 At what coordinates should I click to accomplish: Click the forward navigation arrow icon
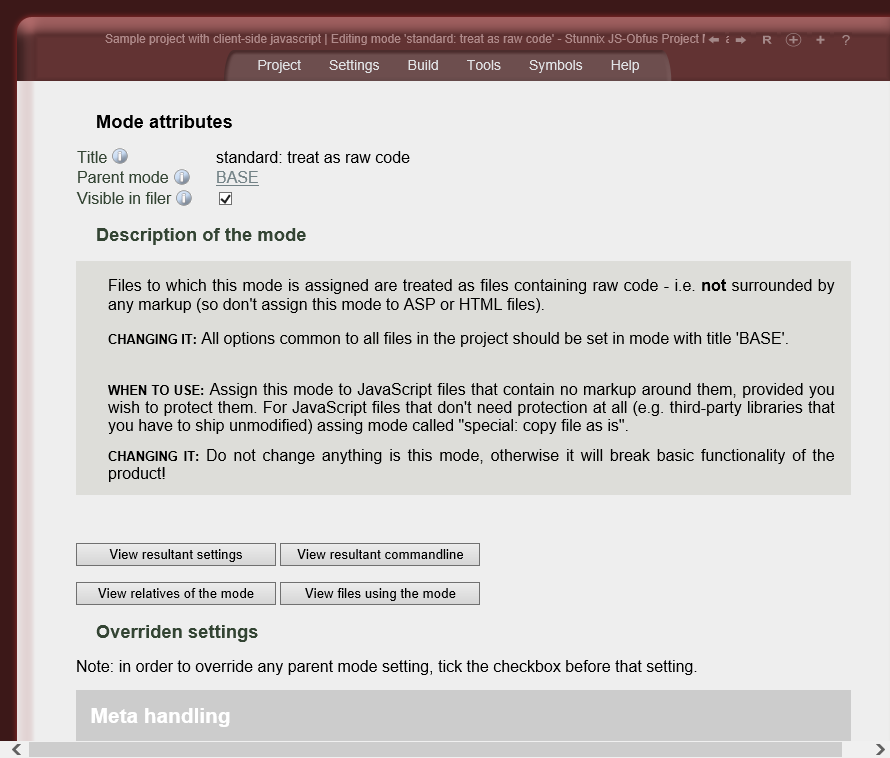click(740, 39)
